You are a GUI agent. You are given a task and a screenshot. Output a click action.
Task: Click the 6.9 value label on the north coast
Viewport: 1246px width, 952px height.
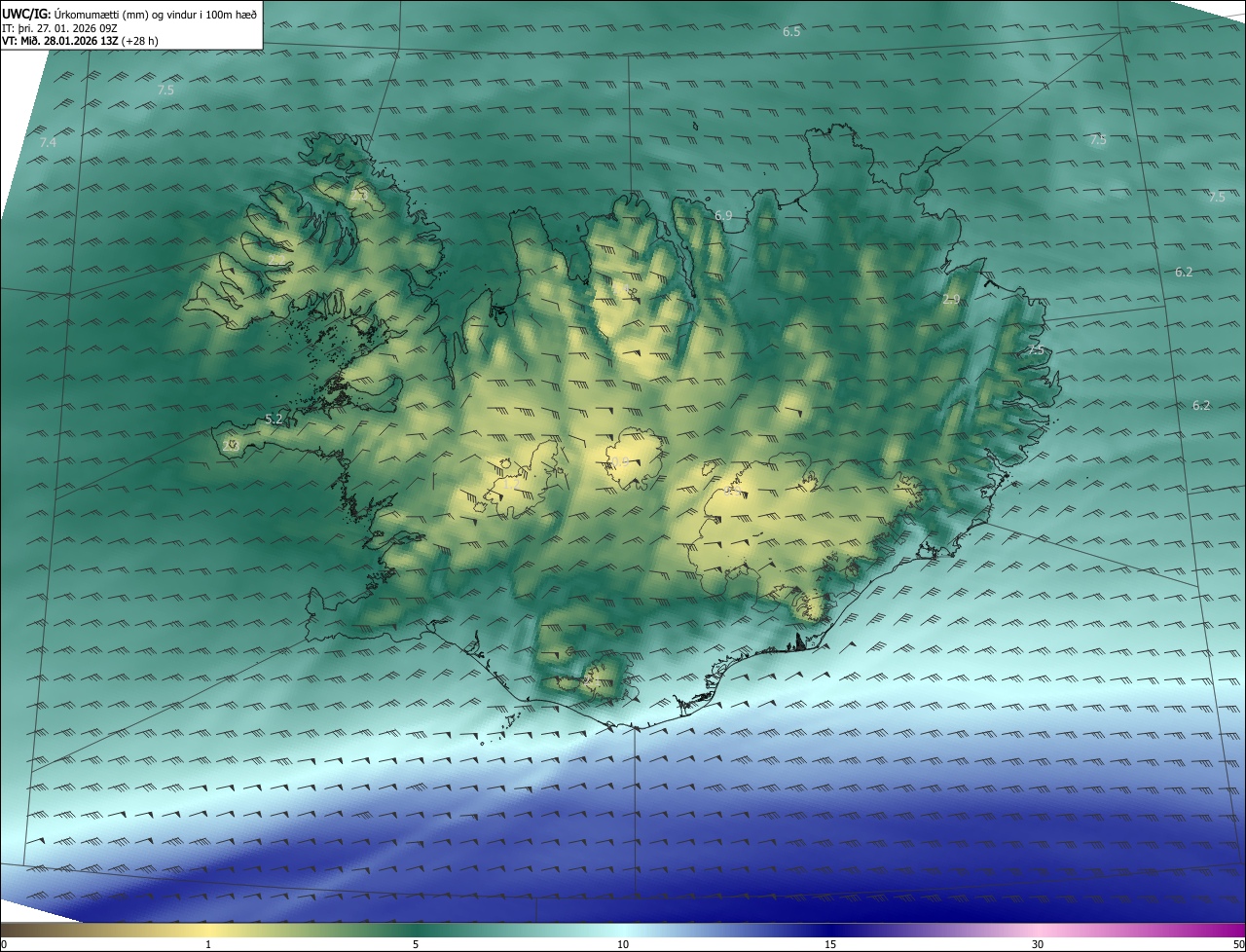coord(723,215)
